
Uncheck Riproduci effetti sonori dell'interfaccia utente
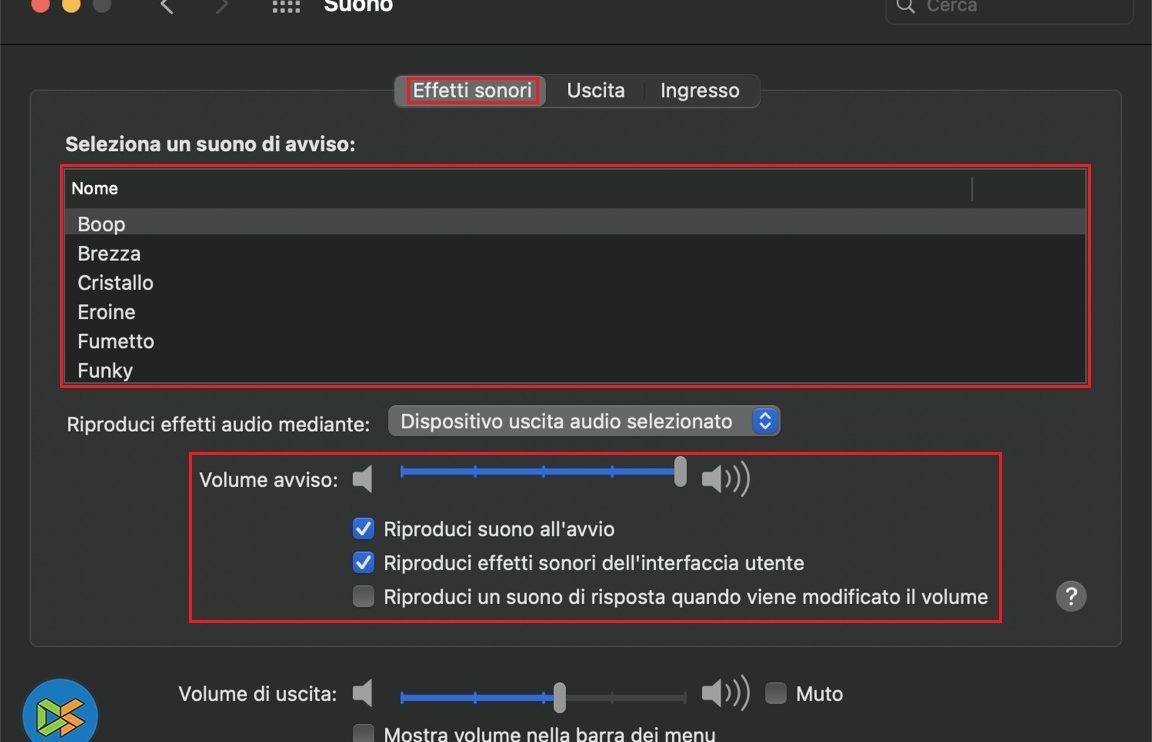[364, 563]
